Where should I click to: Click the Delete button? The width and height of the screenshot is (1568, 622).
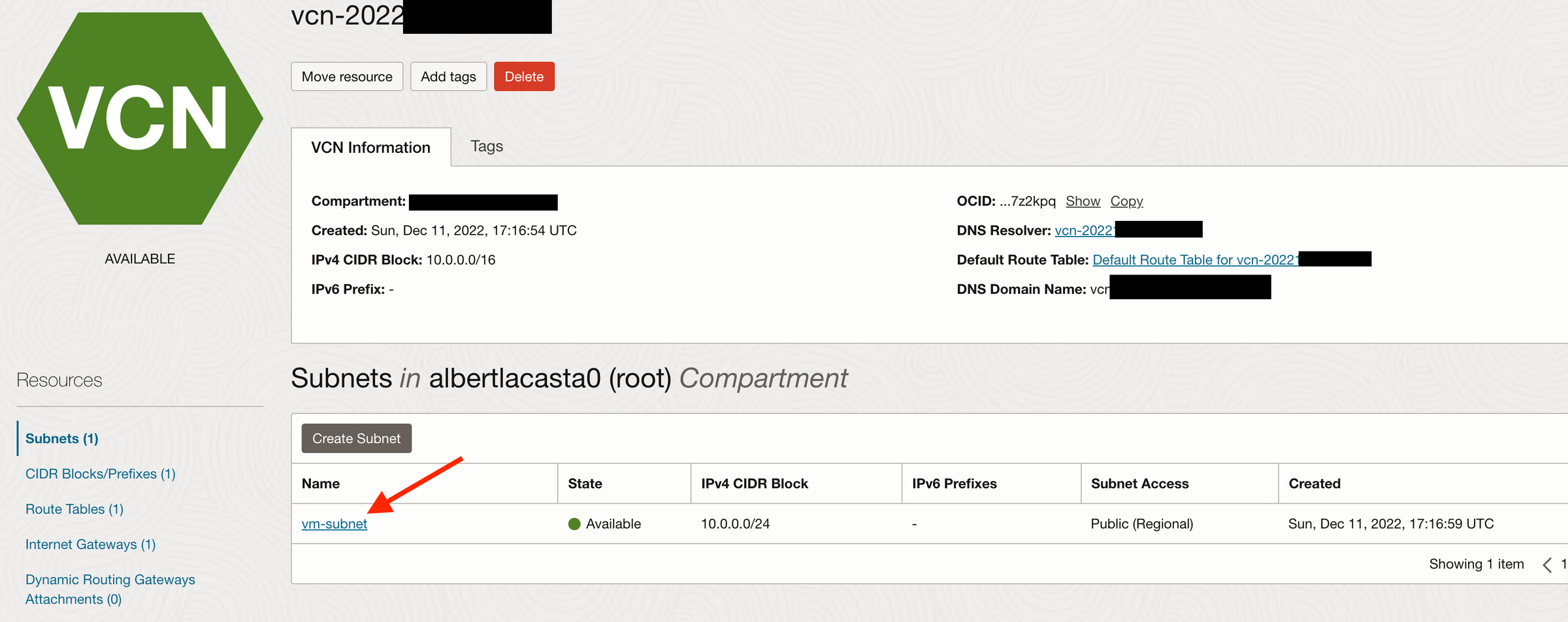pos(524,76)
